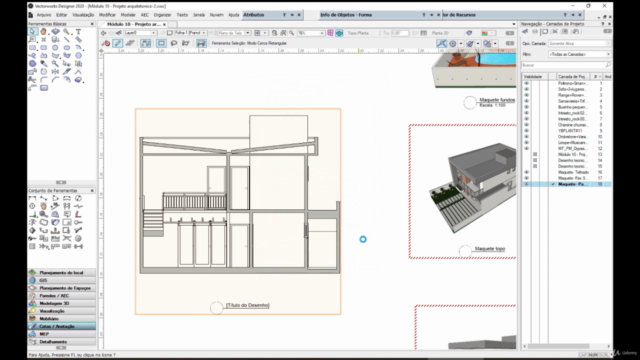This screenshot has width=640, height=360.
Task: Select the Line tool
Action: click(67, 40)
